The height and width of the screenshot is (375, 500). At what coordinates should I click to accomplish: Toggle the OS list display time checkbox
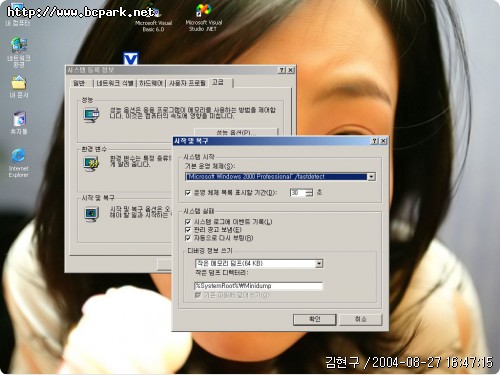[x=188, y=193]
